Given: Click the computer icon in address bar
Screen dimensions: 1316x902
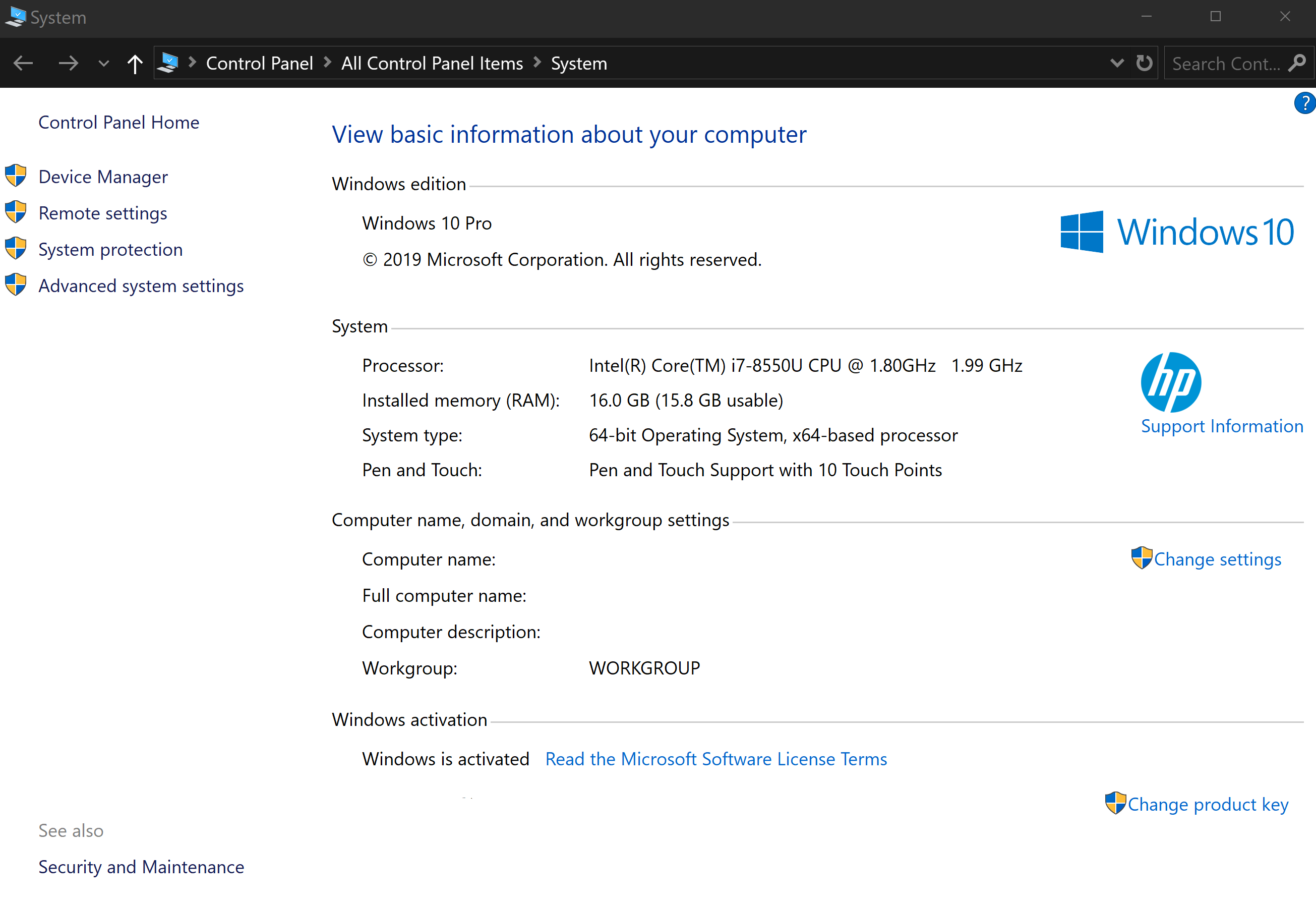Looking at the screenshot, I should pyautogui.click(x=169, y=63).
